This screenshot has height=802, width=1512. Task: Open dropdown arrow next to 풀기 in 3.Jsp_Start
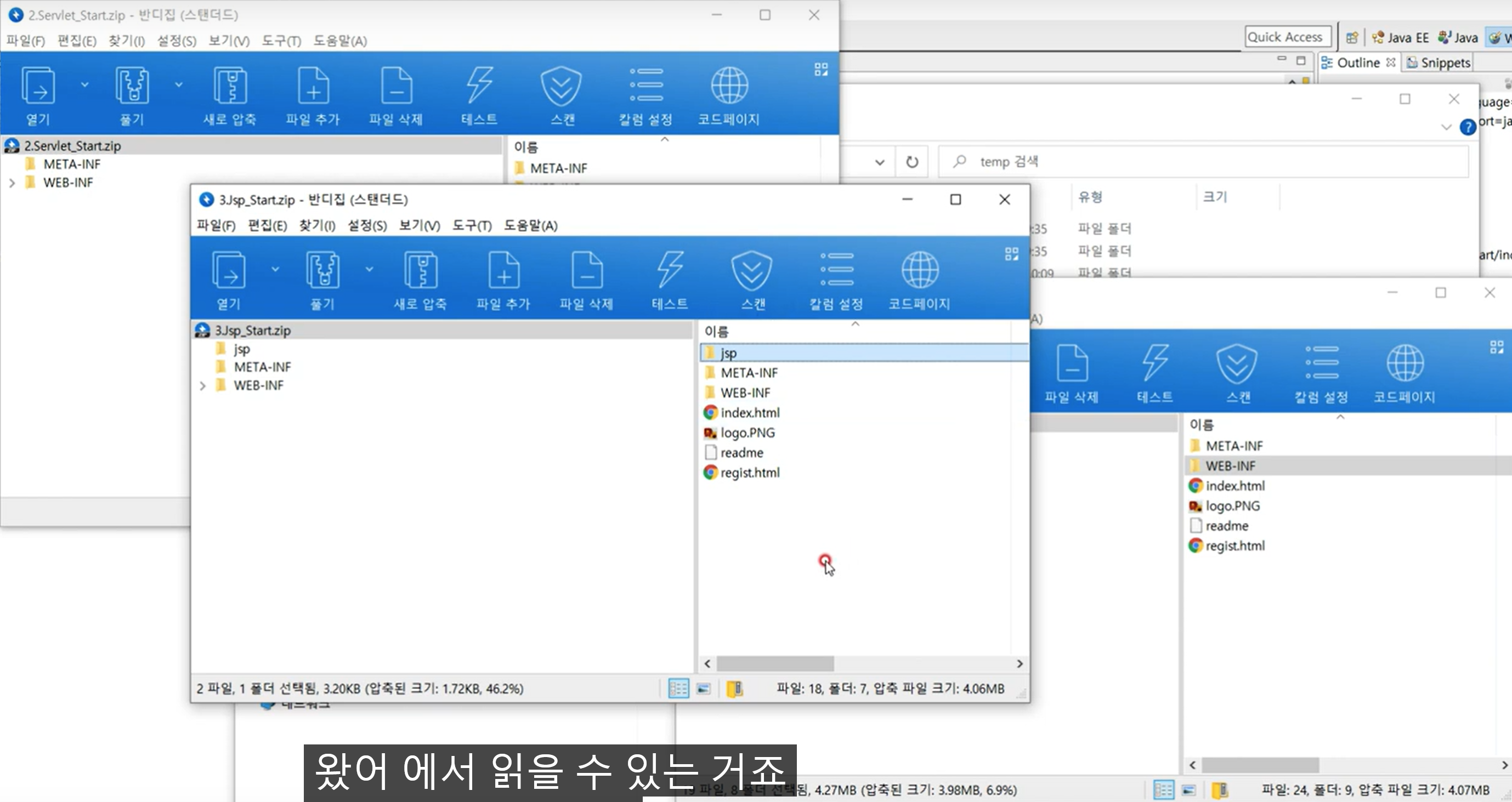tap(369, 269)
